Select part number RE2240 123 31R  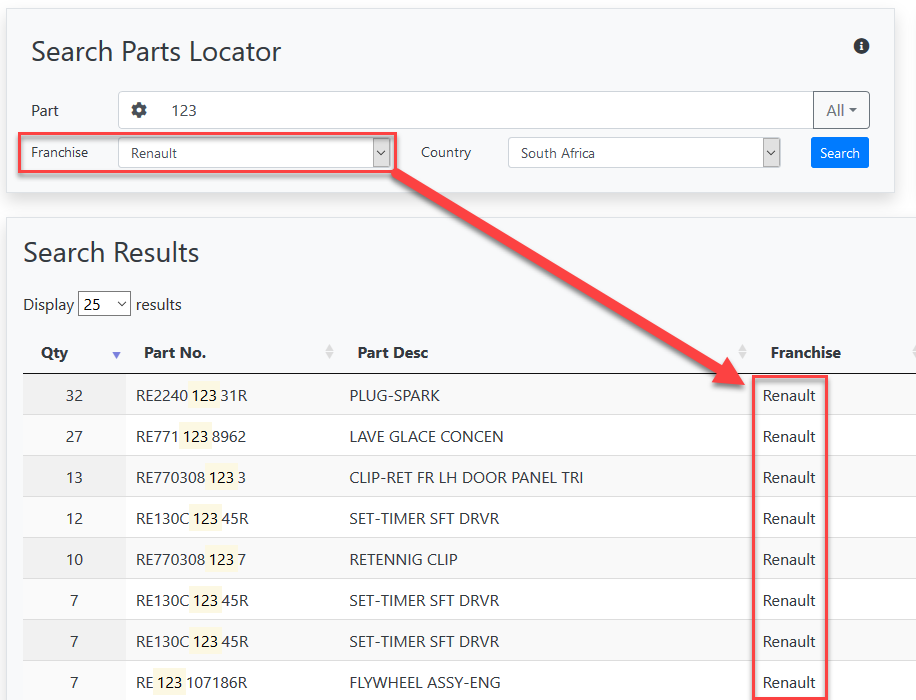(x=192, y=396)
